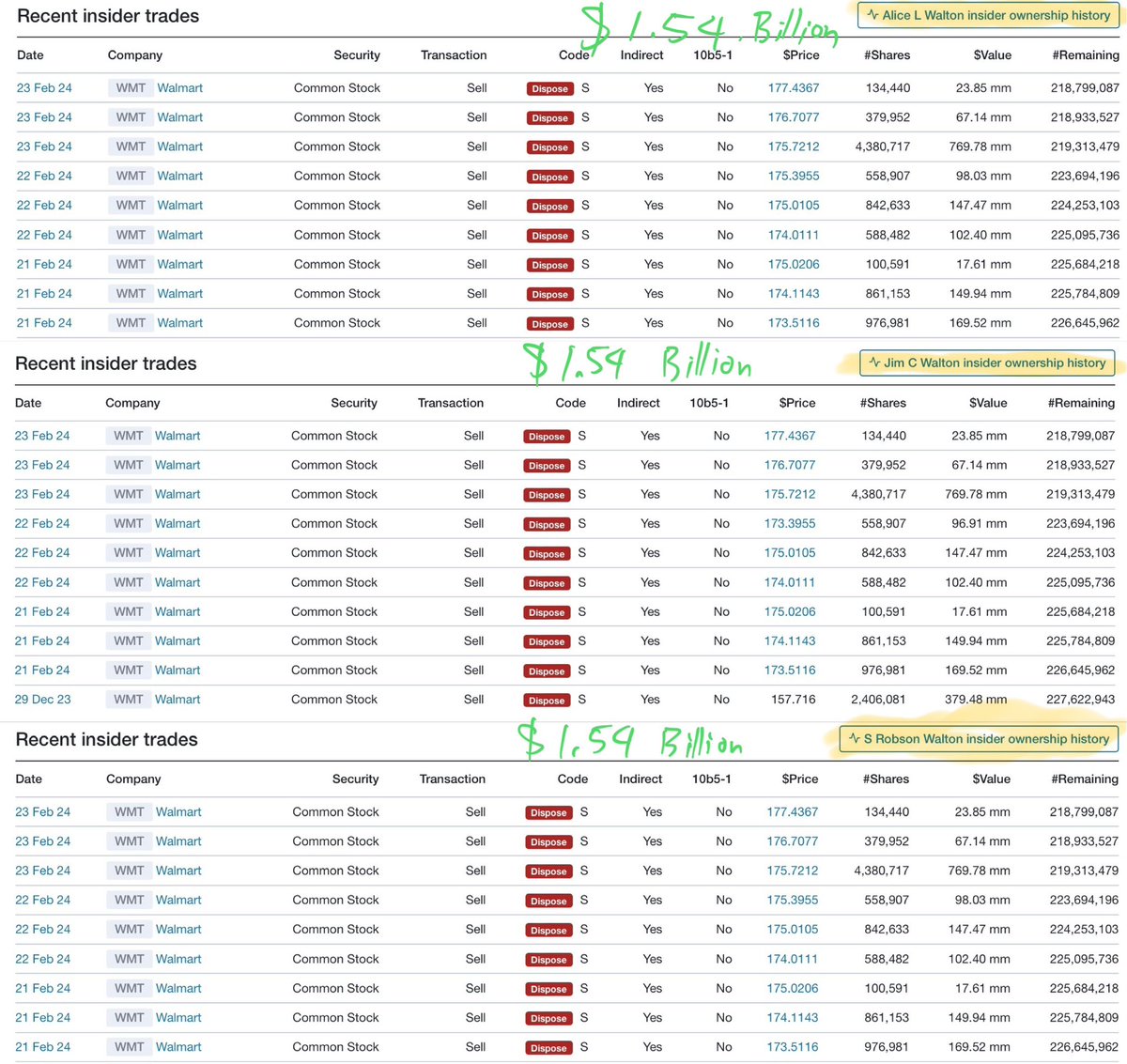
Task: Open price 177.4367 in Robson Walton's table
Action: coord(793,812)
